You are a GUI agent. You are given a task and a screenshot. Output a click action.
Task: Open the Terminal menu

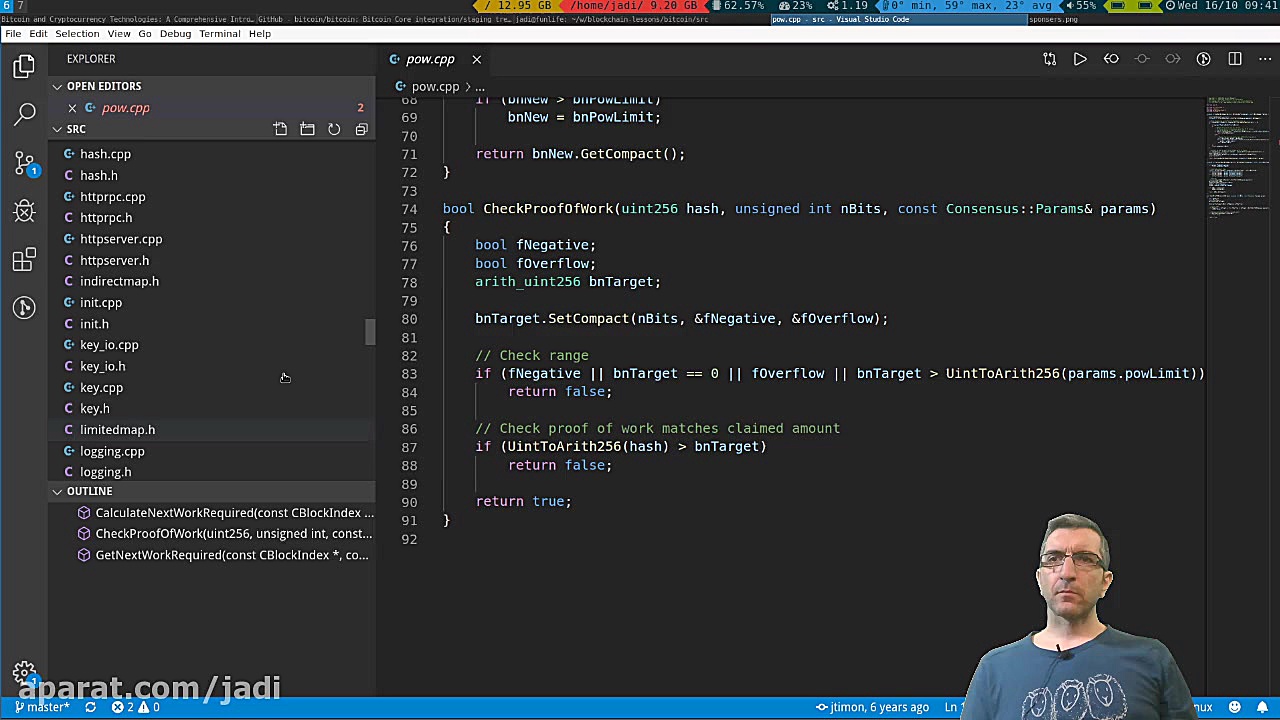tap(219, 33)
